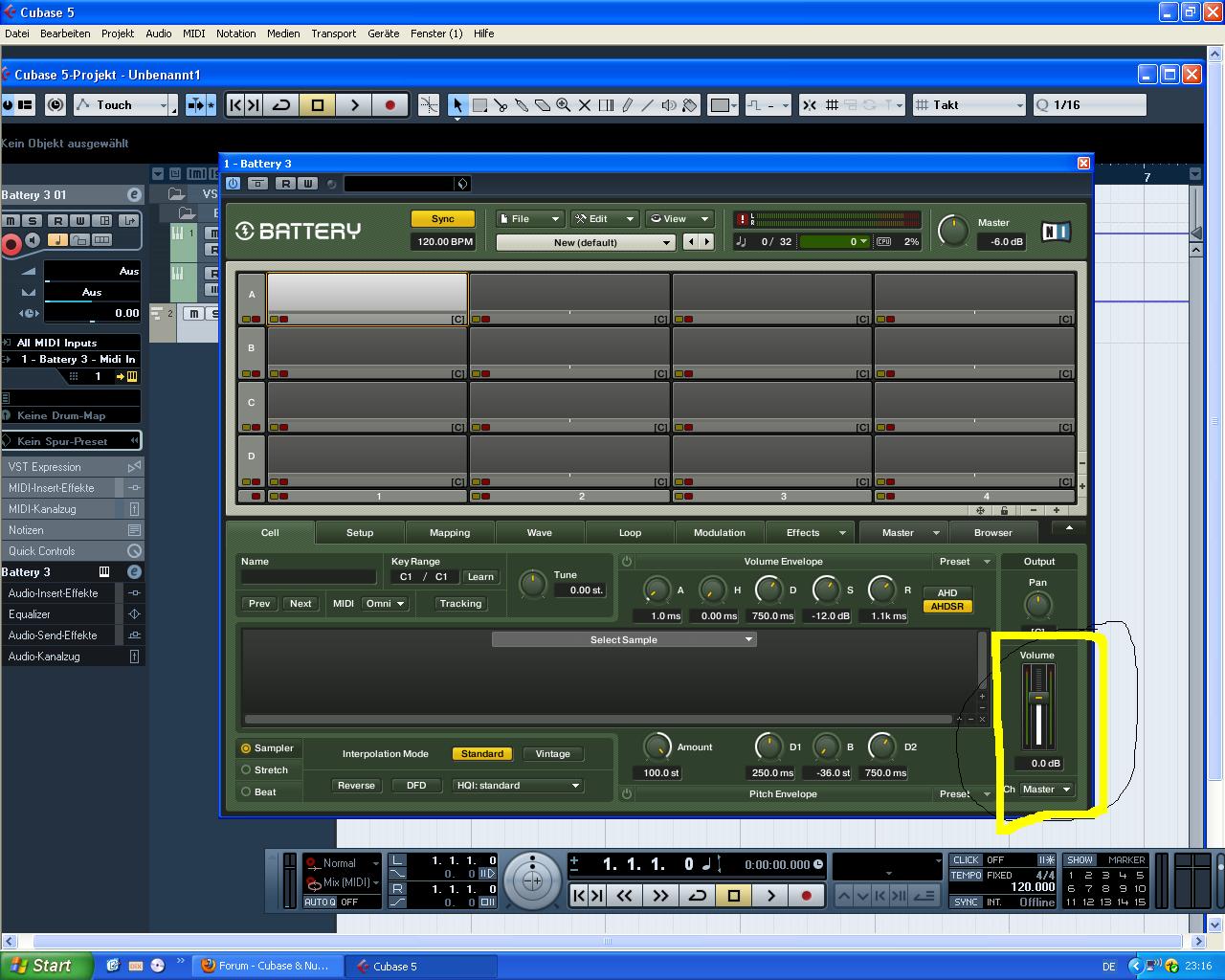Select the Play speaker tool
The image size is (1225, 980).
(x=669, y=105)
